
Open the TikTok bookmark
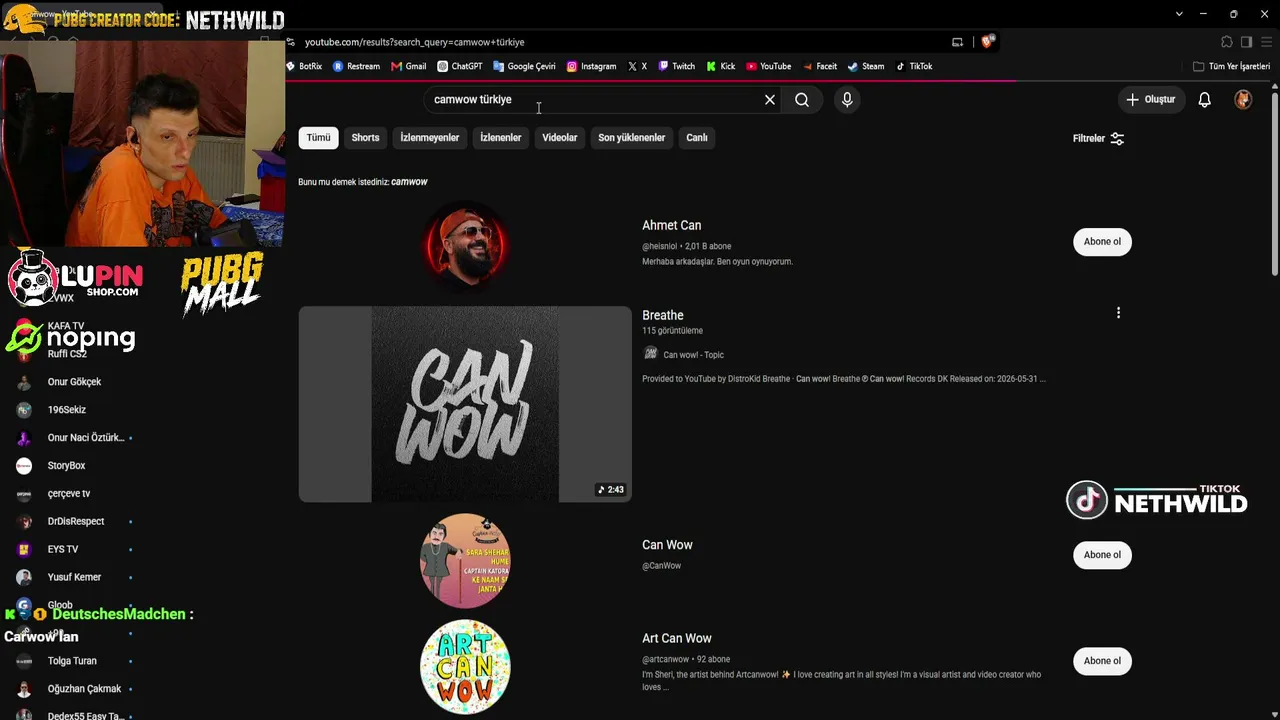914,67
